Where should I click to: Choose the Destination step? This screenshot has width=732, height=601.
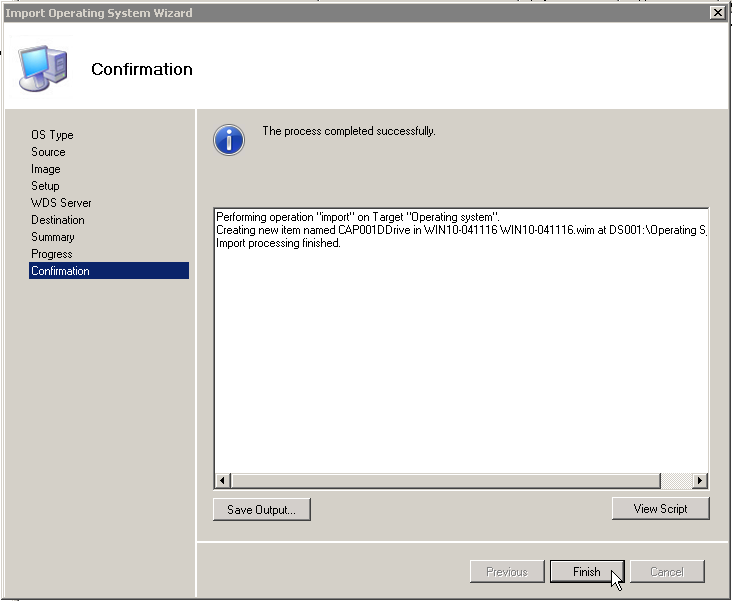(x=58, y=220)
